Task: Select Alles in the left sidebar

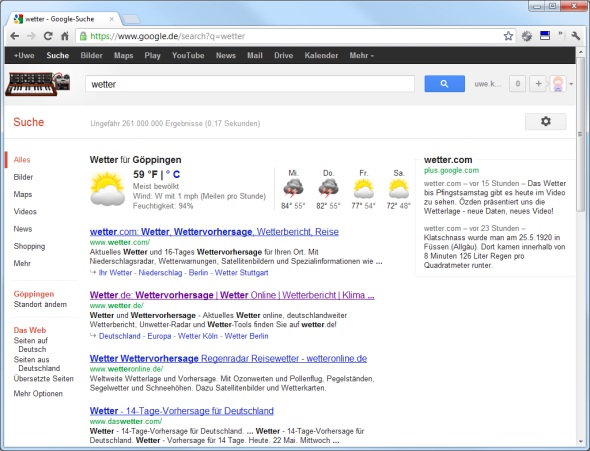Action: tap(22, 159)
